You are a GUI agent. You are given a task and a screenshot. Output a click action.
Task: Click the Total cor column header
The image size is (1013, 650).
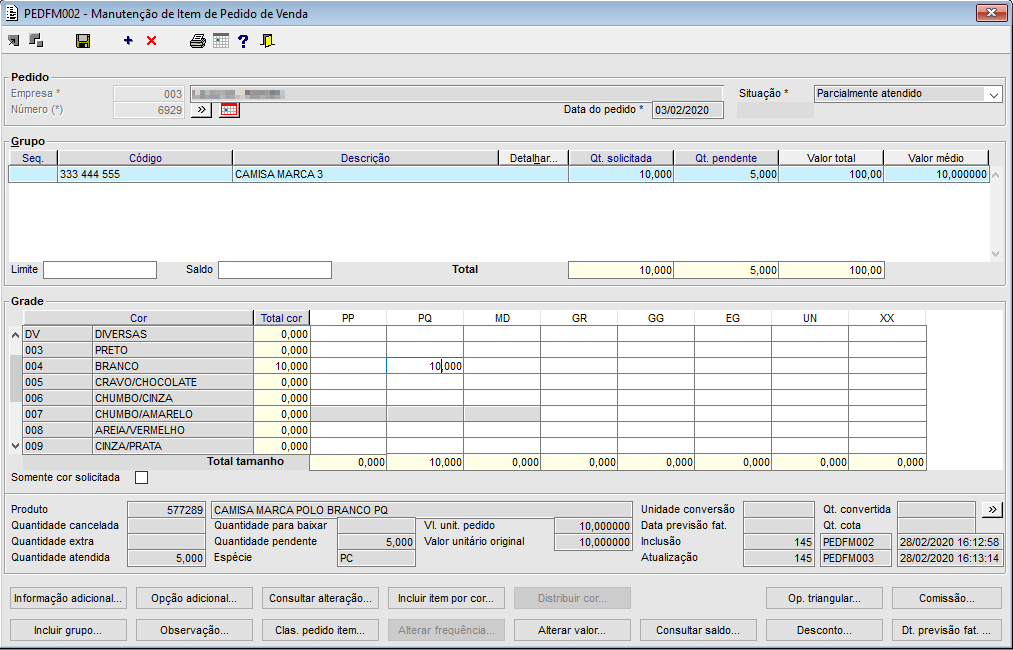[281, 318]
